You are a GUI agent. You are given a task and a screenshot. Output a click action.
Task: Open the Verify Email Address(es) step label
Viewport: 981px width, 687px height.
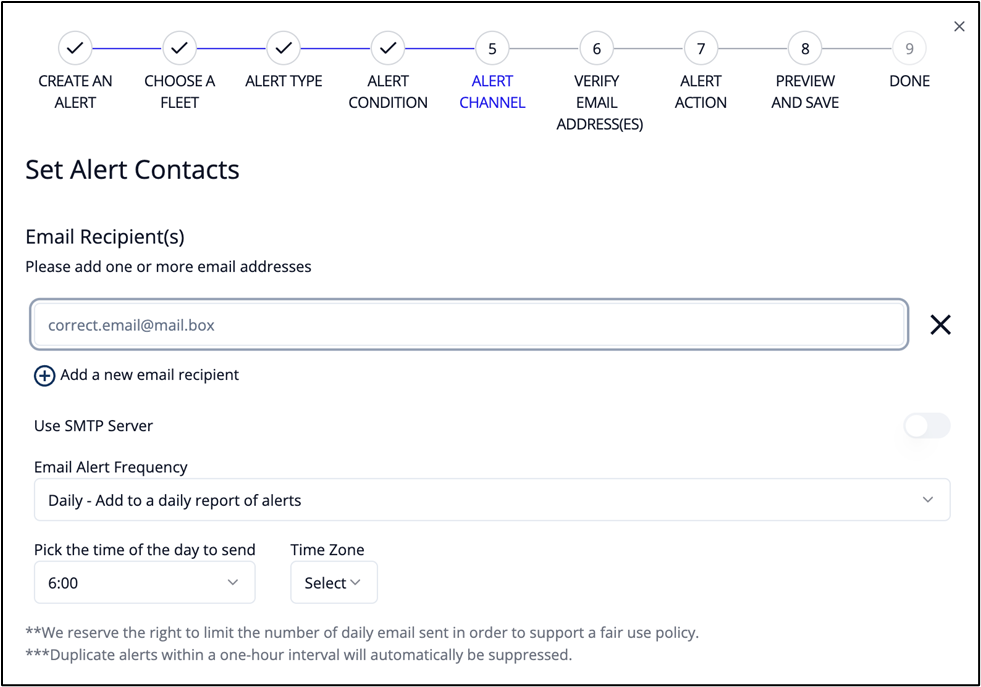tap(596, 102)
